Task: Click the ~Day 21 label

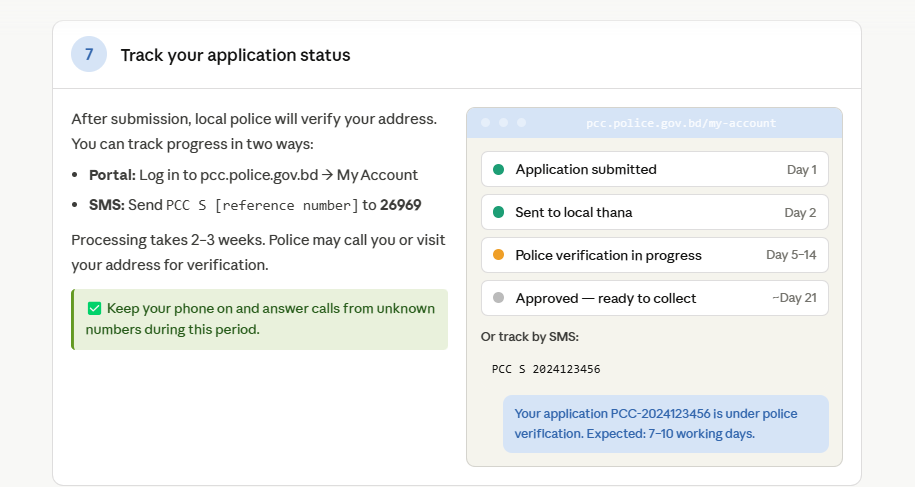Action: (794, 298)
